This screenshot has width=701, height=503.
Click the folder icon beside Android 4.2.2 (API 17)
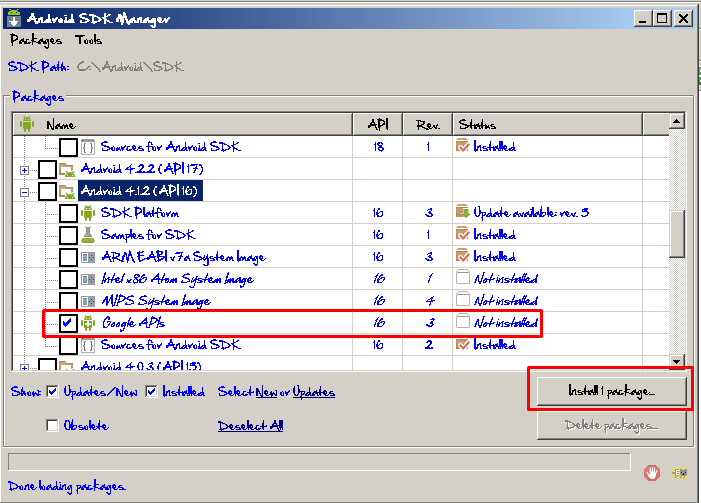pos(67,169)
